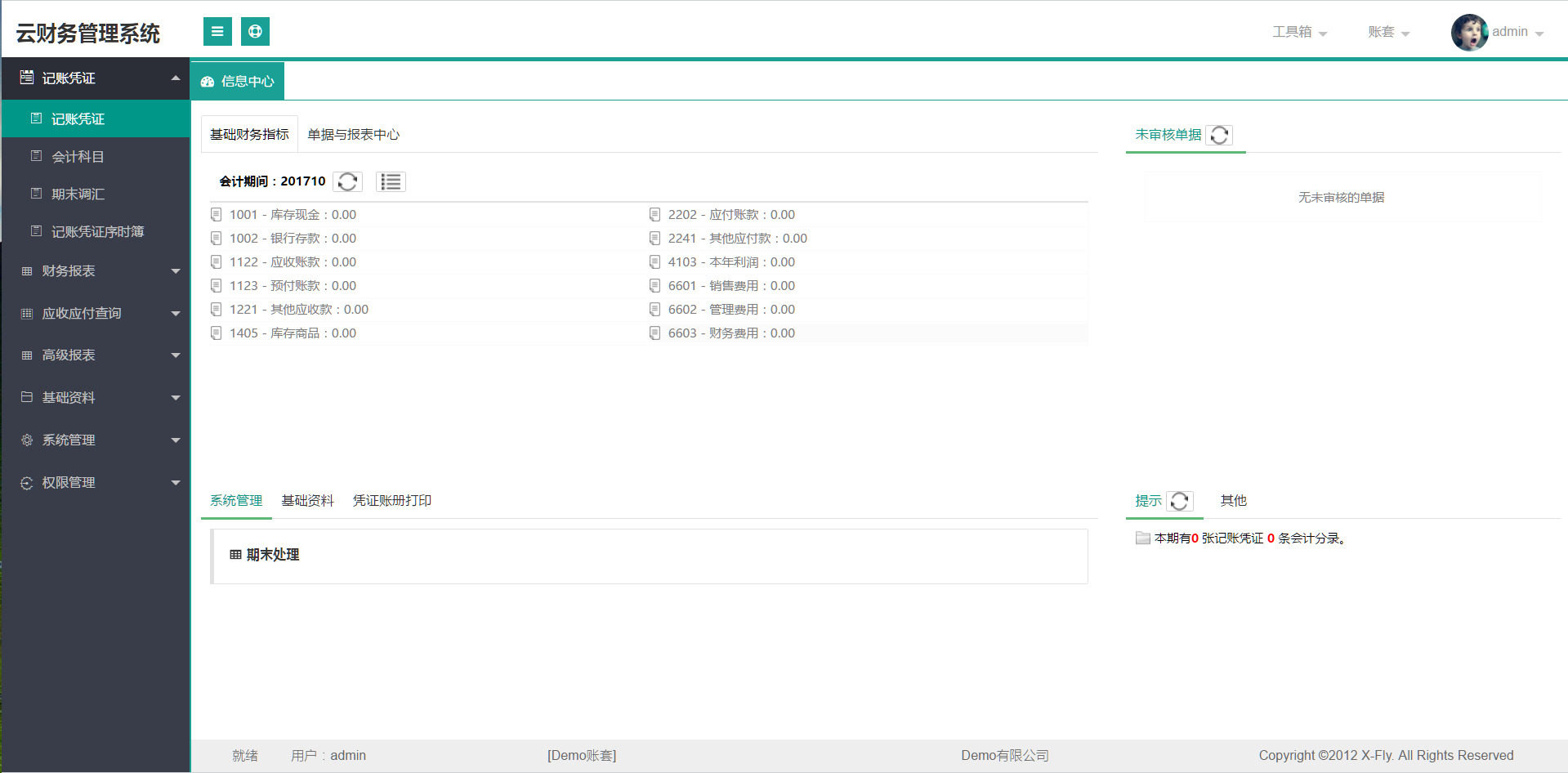
Task: Click the grid icon beside 期末处理
Action: coord(235,555)
